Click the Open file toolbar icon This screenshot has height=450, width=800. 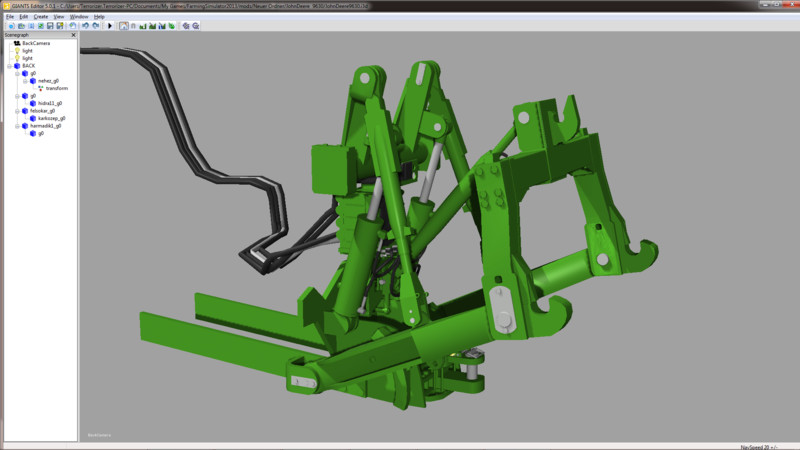click(21, 26)
